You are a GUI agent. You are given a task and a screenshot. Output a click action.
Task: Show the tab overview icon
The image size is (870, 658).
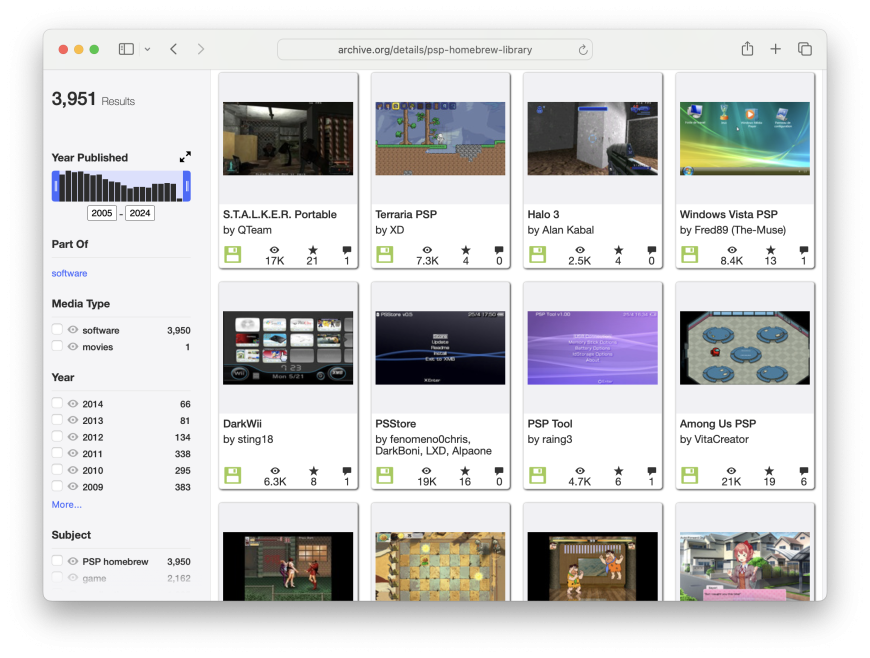(805, 49)
